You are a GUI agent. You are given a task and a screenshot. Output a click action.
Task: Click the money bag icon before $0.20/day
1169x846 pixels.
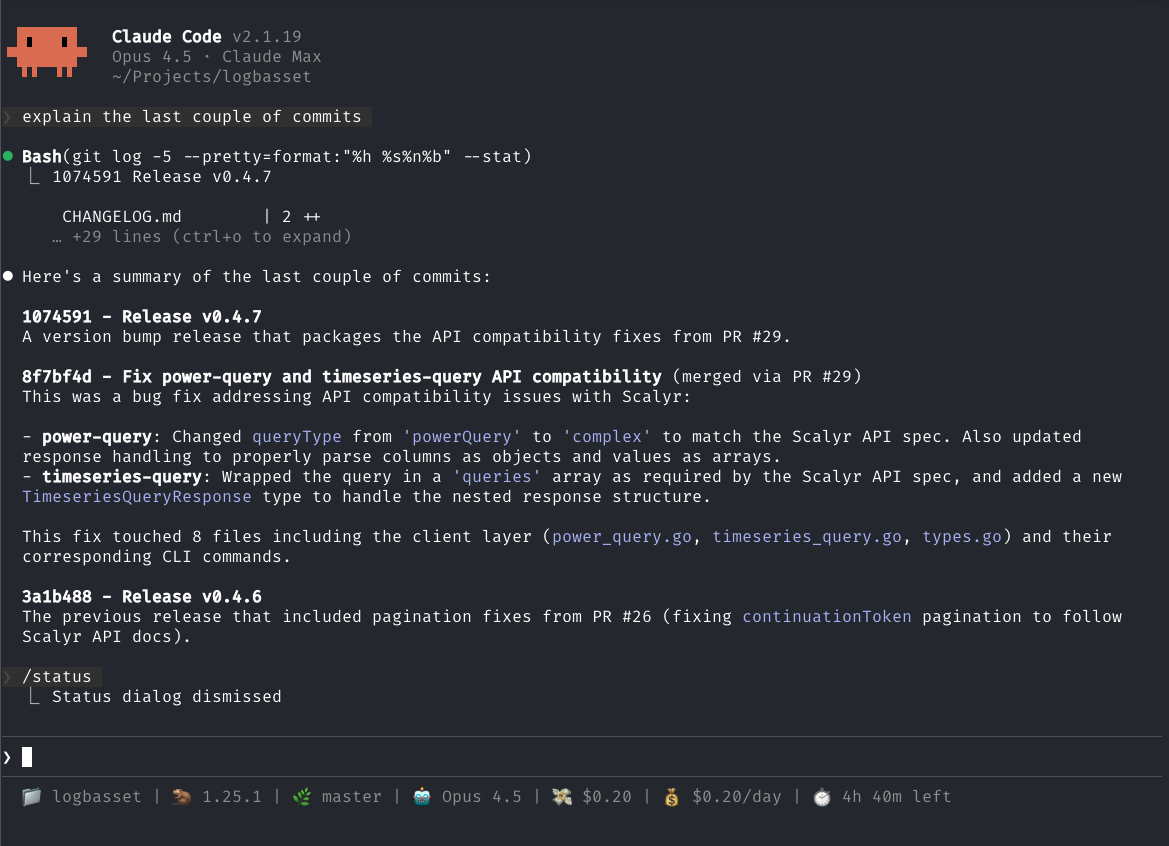(670, 796)
